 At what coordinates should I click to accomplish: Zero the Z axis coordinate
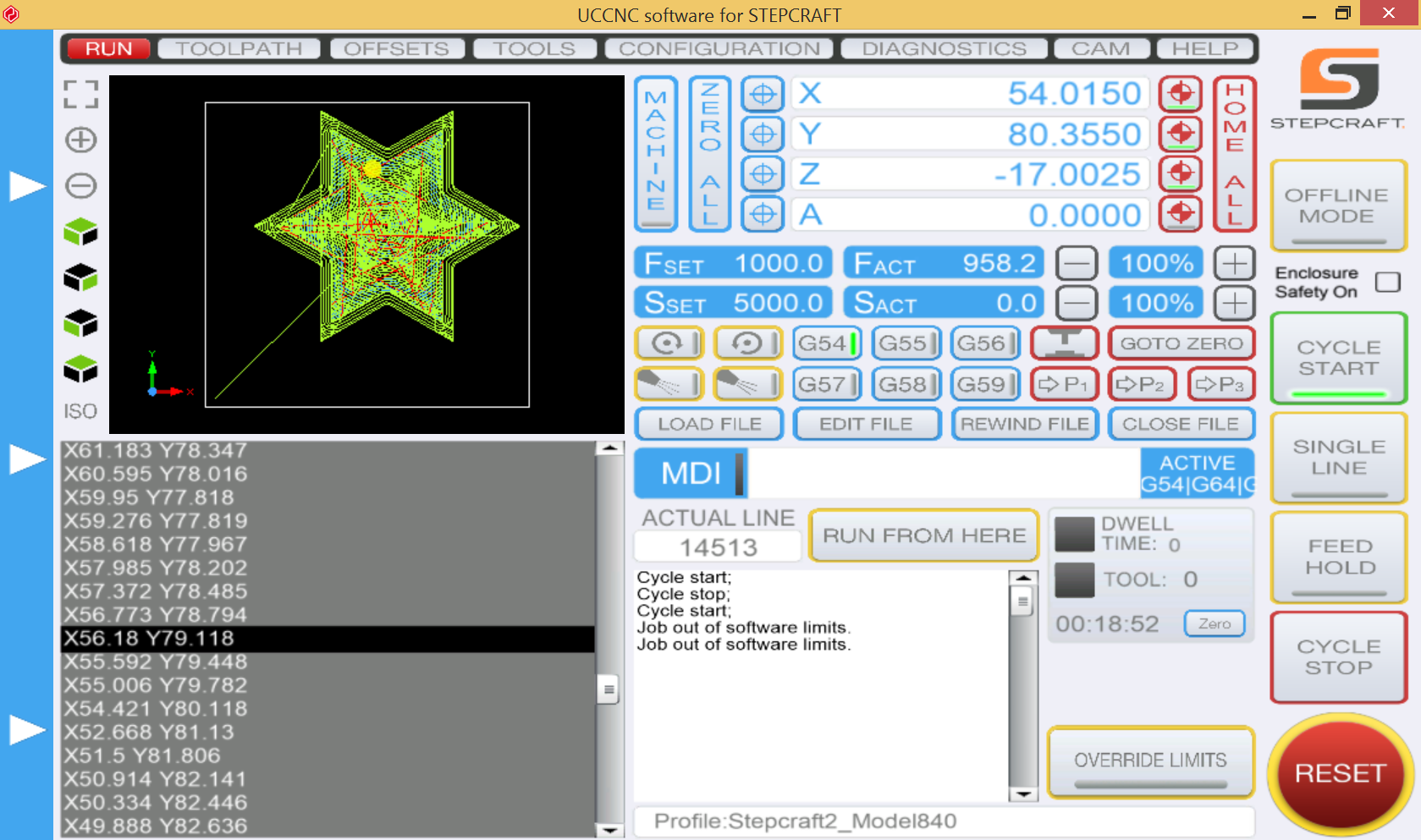click(763, 174)
